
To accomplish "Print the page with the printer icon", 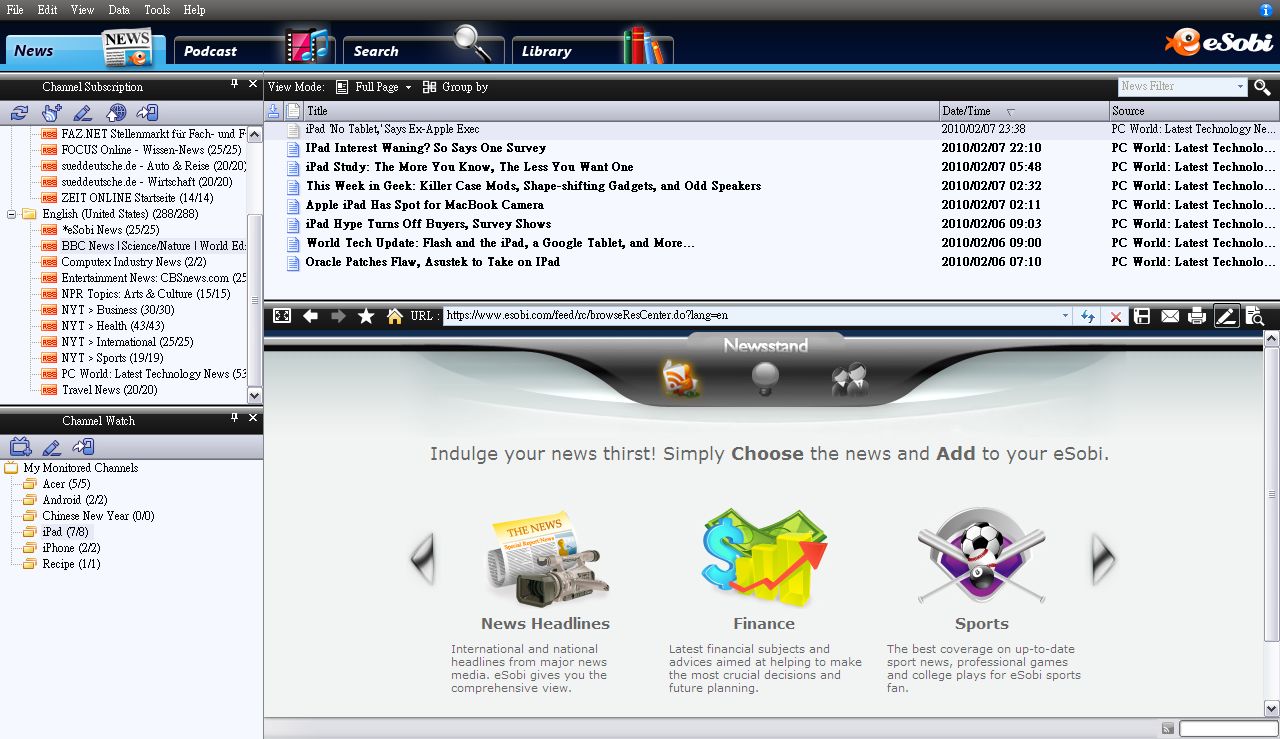I will pyautogui.click(x=1197, y=316).
